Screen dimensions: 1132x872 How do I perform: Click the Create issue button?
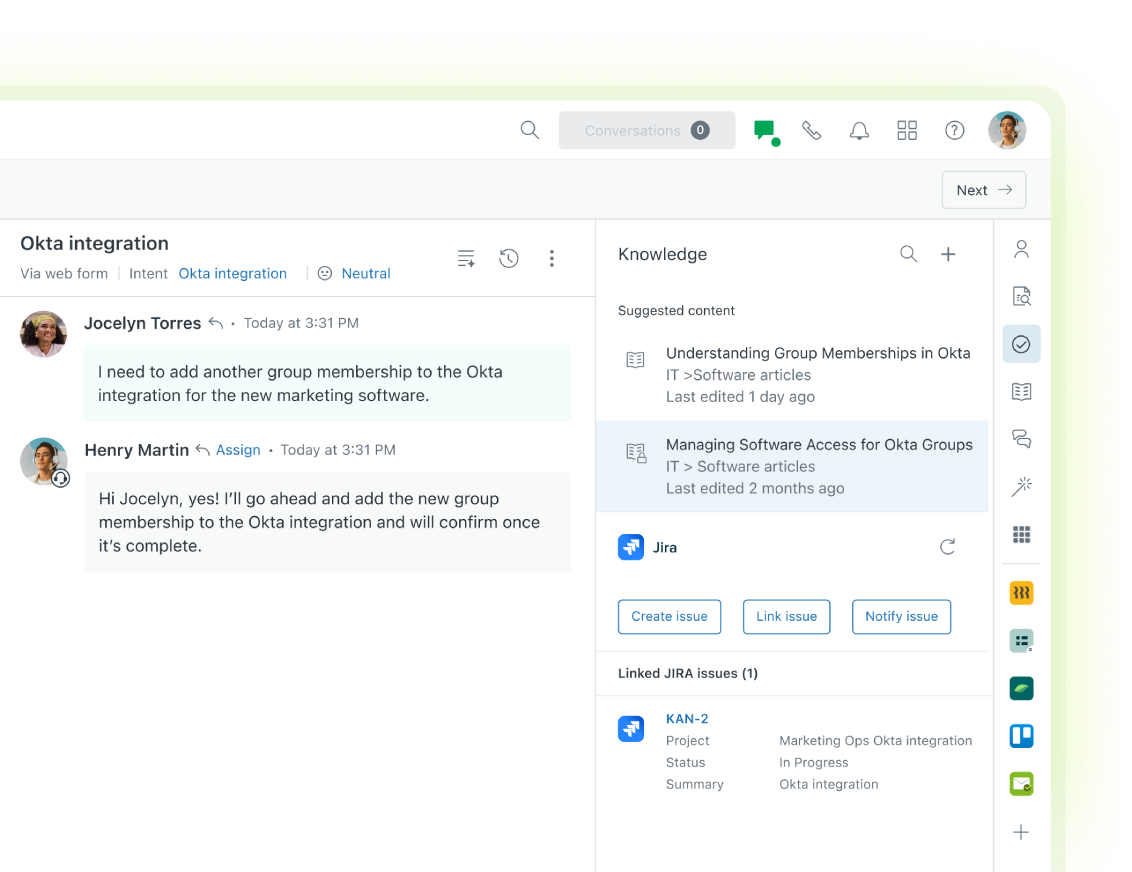click(669, 616)
